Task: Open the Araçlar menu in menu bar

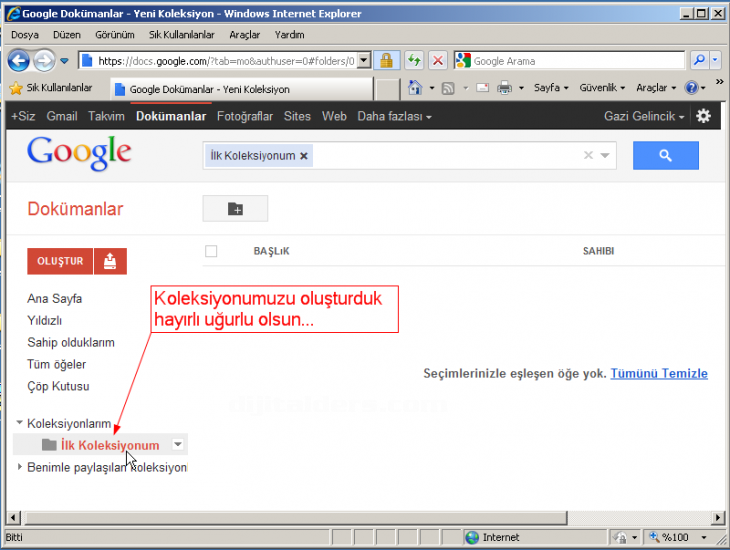Action: (245, 34)
